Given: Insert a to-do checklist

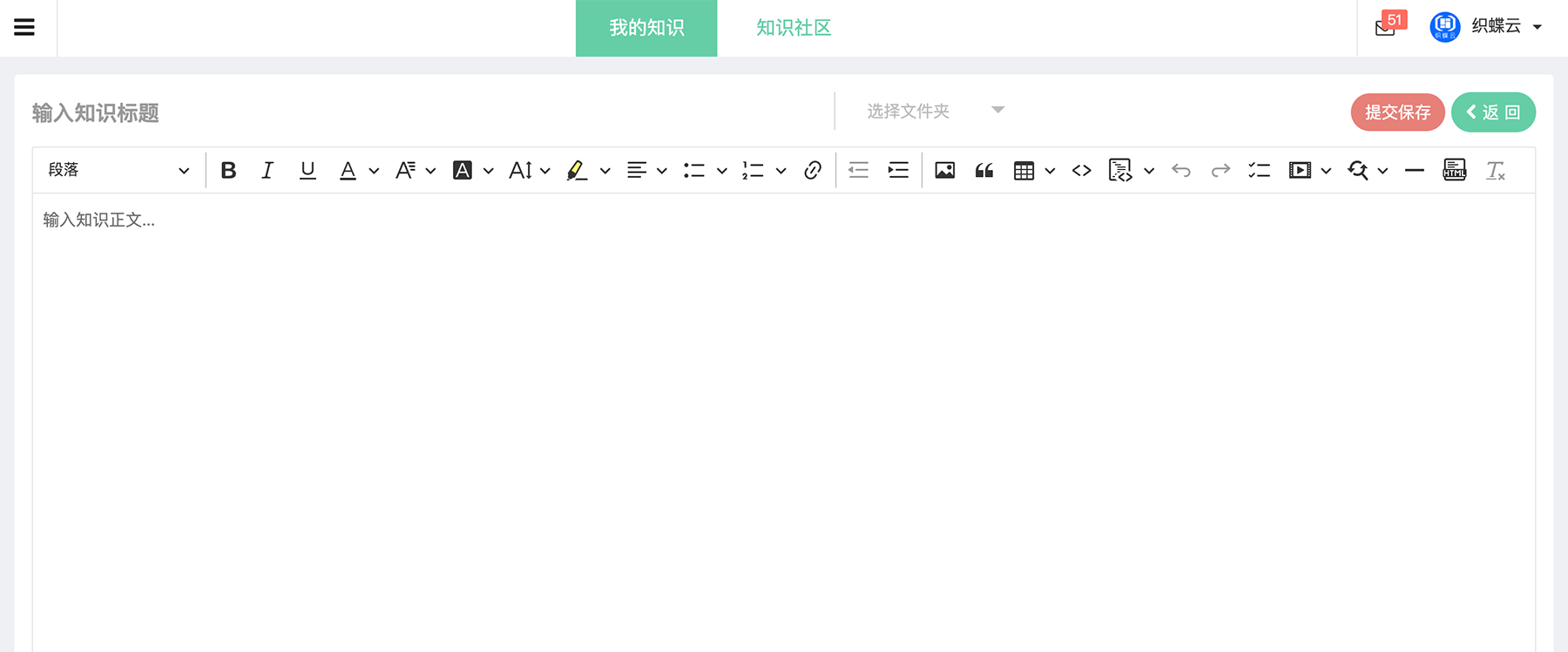Looking at the screenshot, I should pyautogui.click(x=1260, y=170).
